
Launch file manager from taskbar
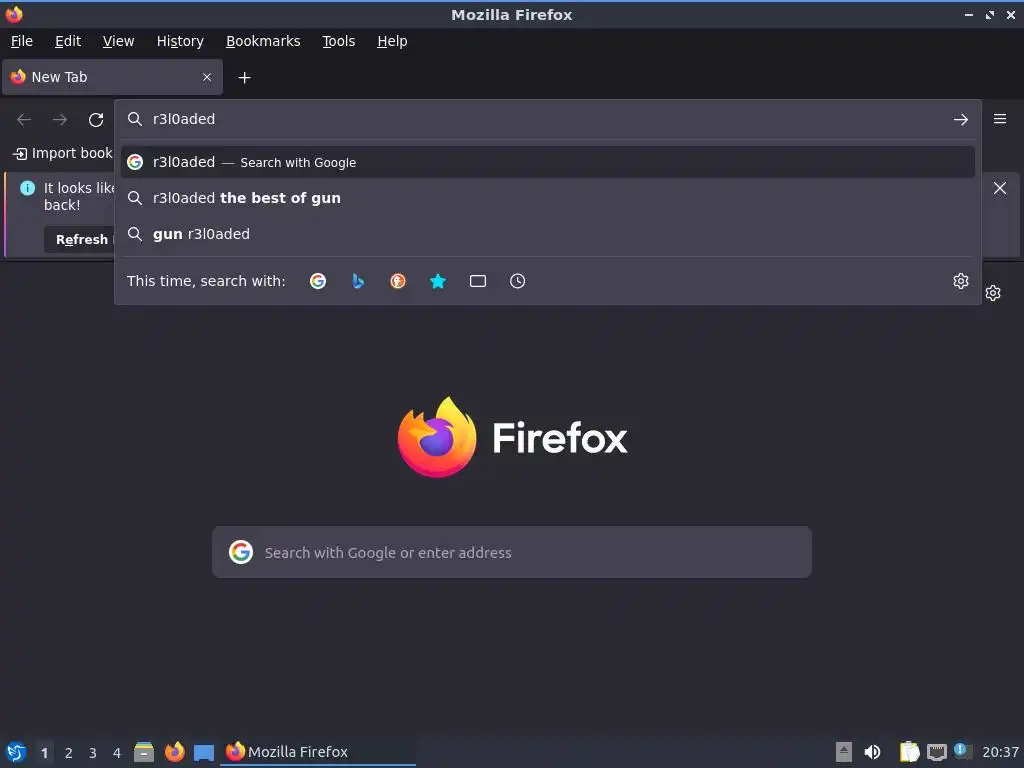[x=144, y=752]
